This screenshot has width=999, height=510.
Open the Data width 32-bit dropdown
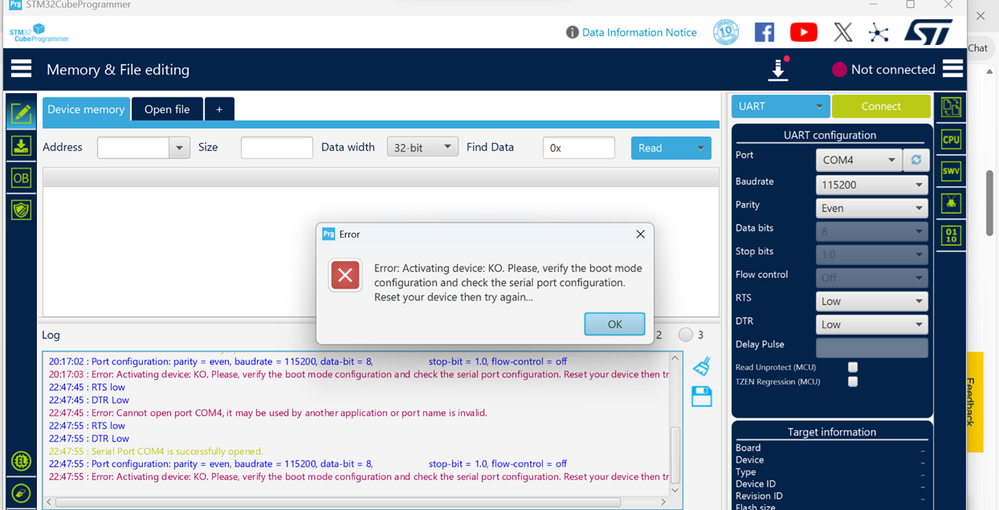point(422,147)
